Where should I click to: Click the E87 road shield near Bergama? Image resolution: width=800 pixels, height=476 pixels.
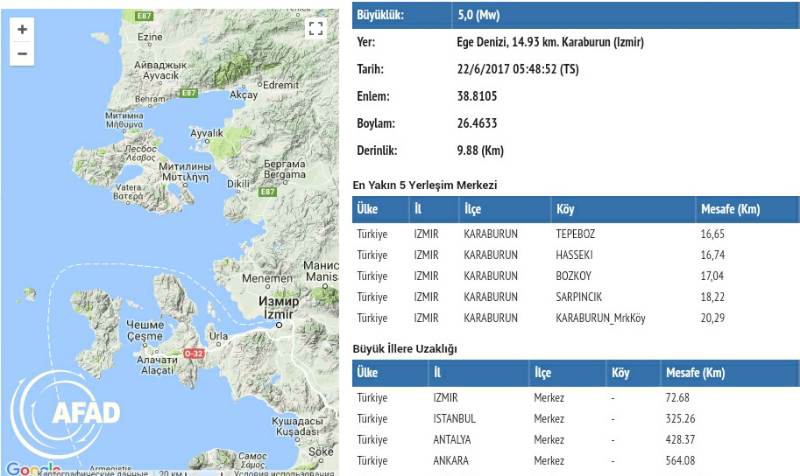(266, 191)
